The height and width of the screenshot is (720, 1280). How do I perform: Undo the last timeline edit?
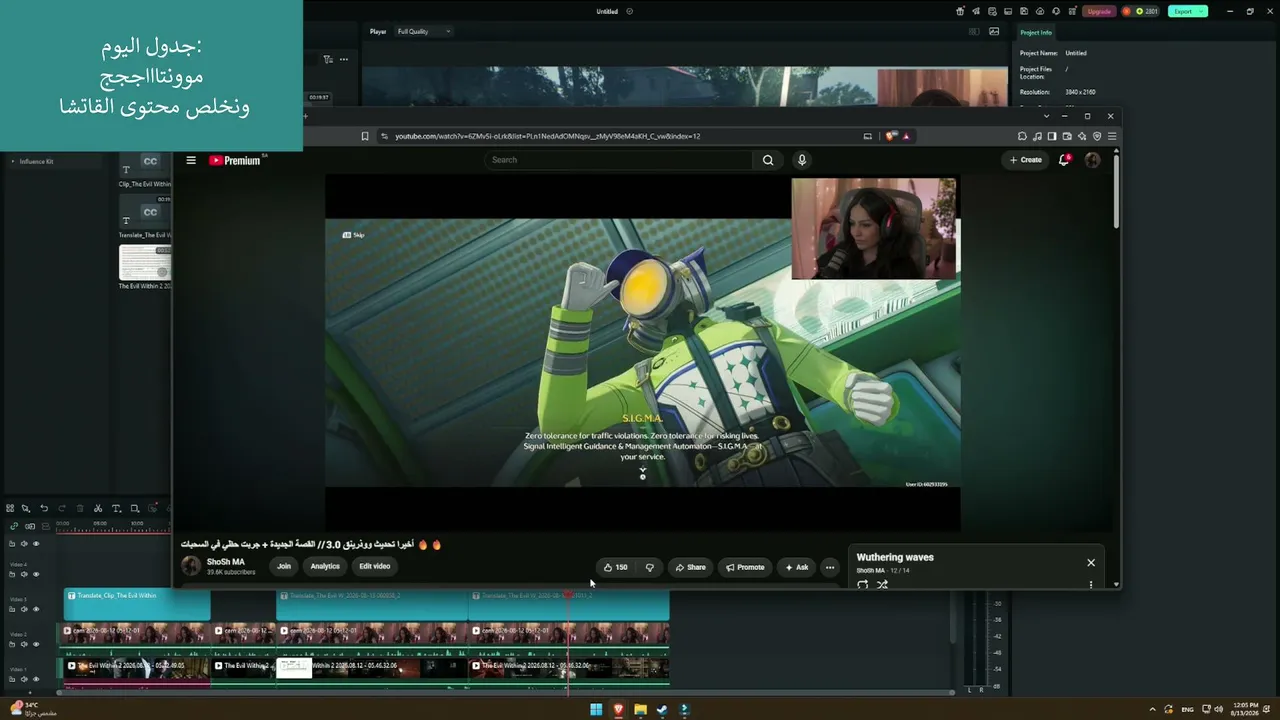coord(44,508)
